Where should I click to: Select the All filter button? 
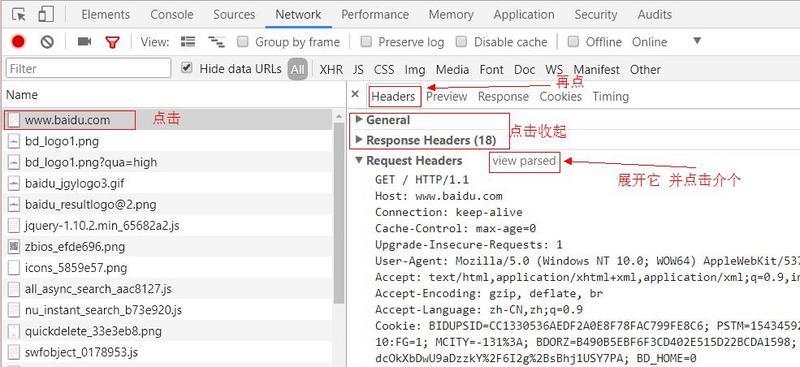pos(297,69)
